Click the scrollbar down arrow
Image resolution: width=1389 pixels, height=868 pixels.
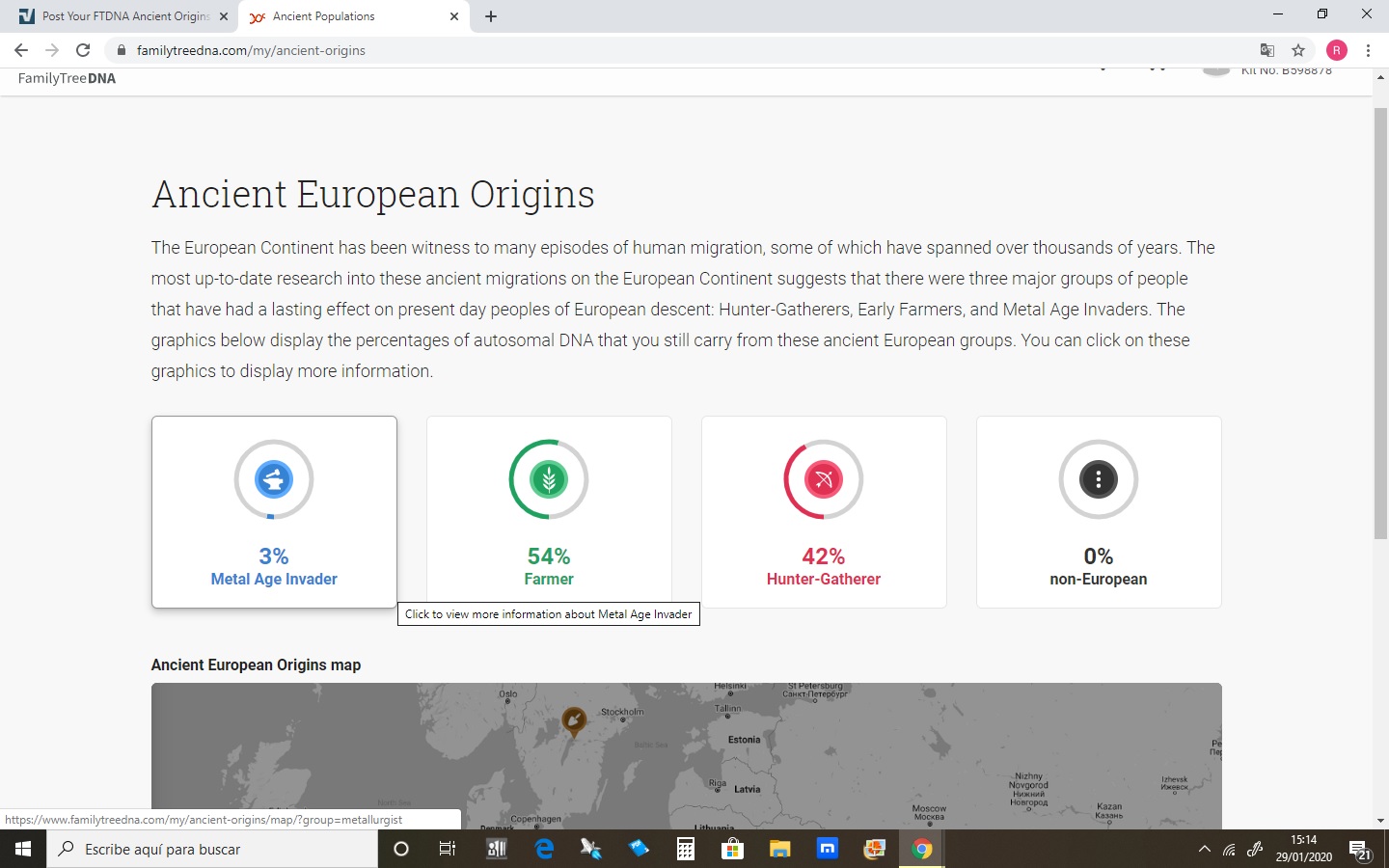point(1380,821)
